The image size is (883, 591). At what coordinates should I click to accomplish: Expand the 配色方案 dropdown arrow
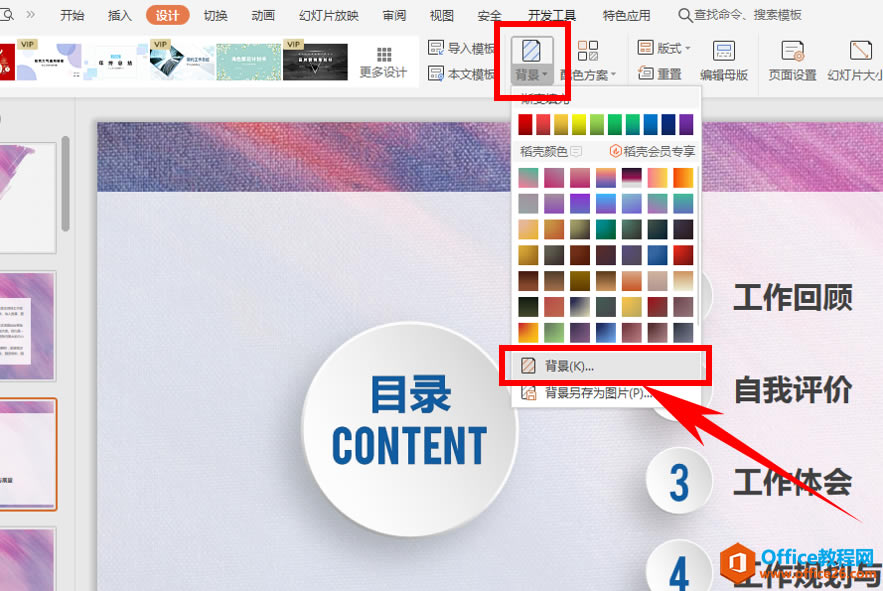[613, 74]
